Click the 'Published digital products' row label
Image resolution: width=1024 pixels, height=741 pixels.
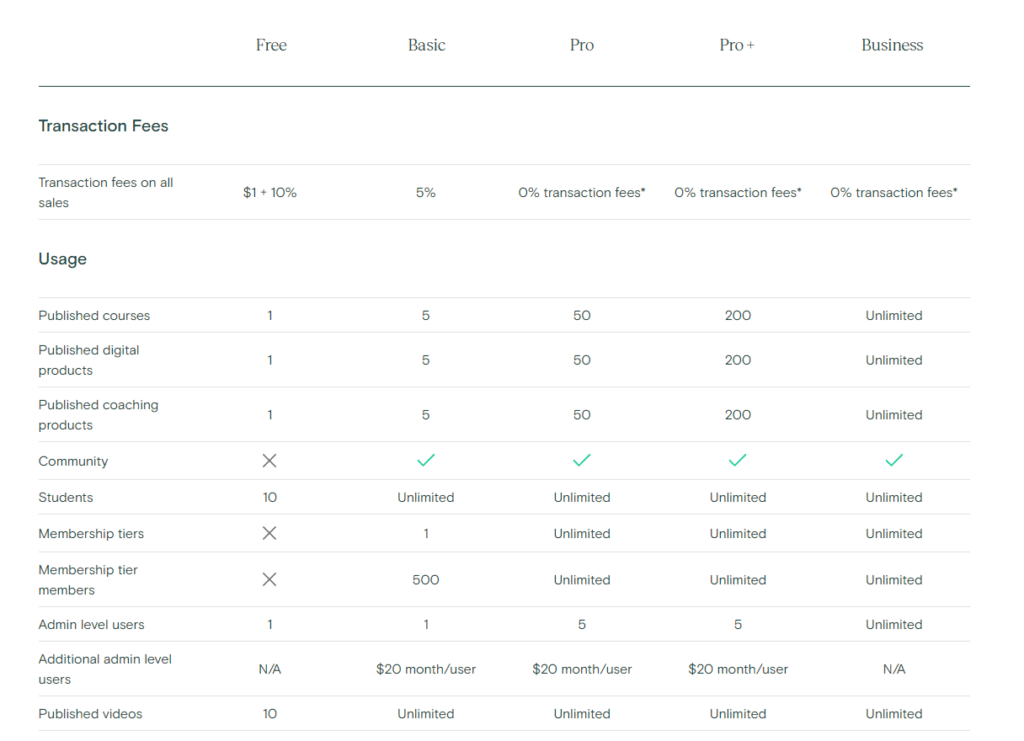click(x=89, y=360)
